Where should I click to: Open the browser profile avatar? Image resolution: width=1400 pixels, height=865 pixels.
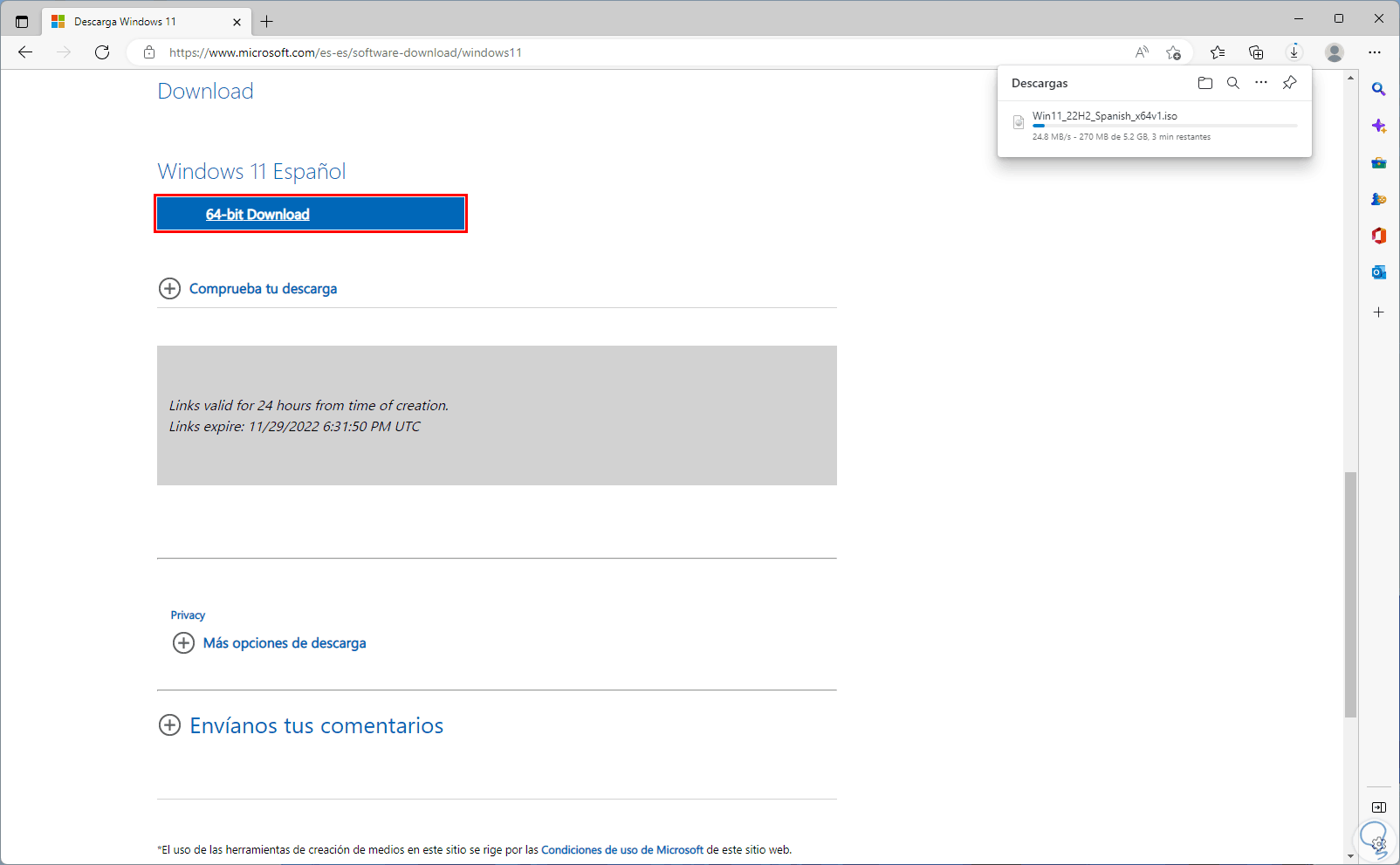[x=1335, y=52]
